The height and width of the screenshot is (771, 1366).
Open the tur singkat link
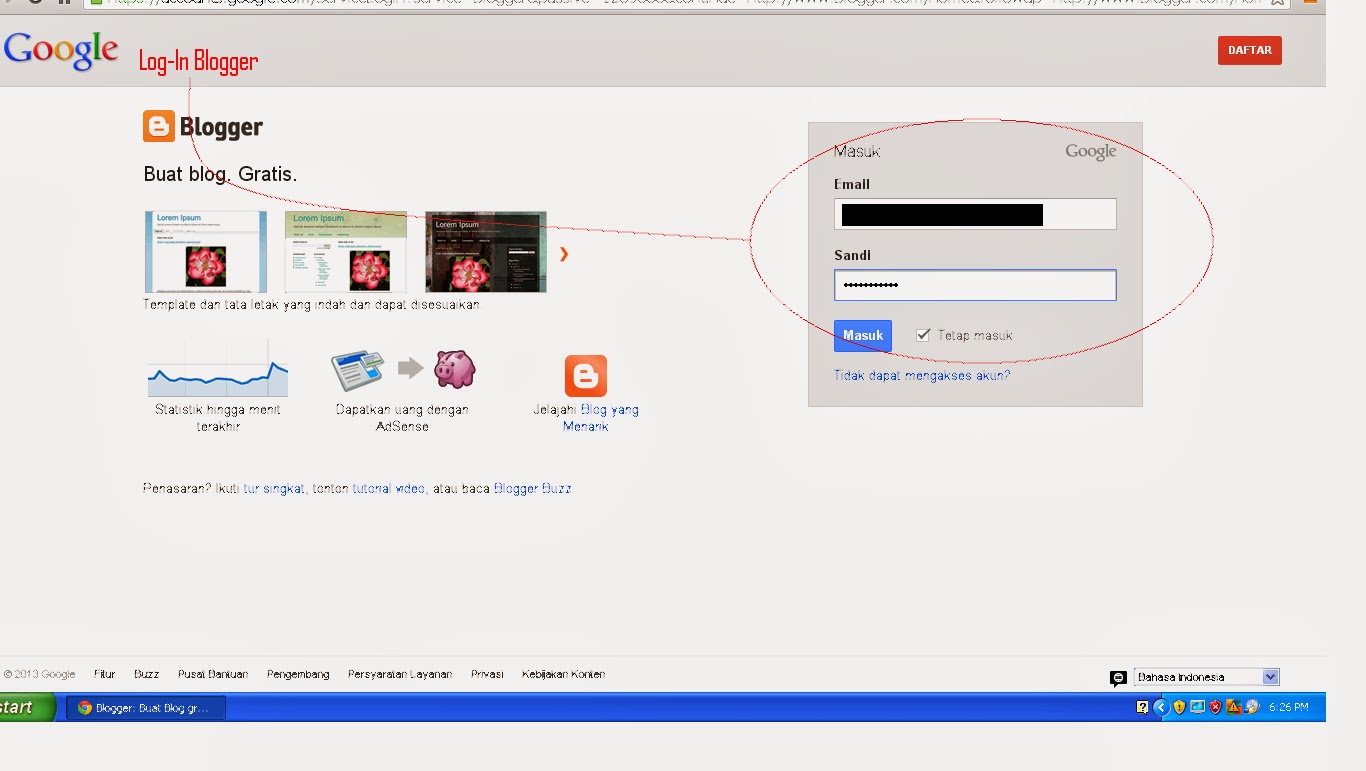point(274,489)
